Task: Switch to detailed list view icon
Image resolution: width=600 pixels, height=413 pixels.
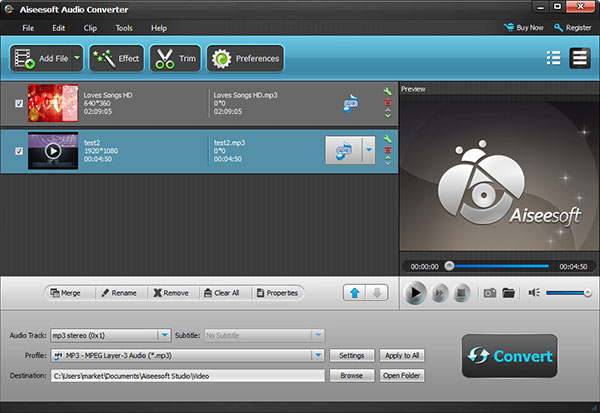Action: [x=580, y=58]
